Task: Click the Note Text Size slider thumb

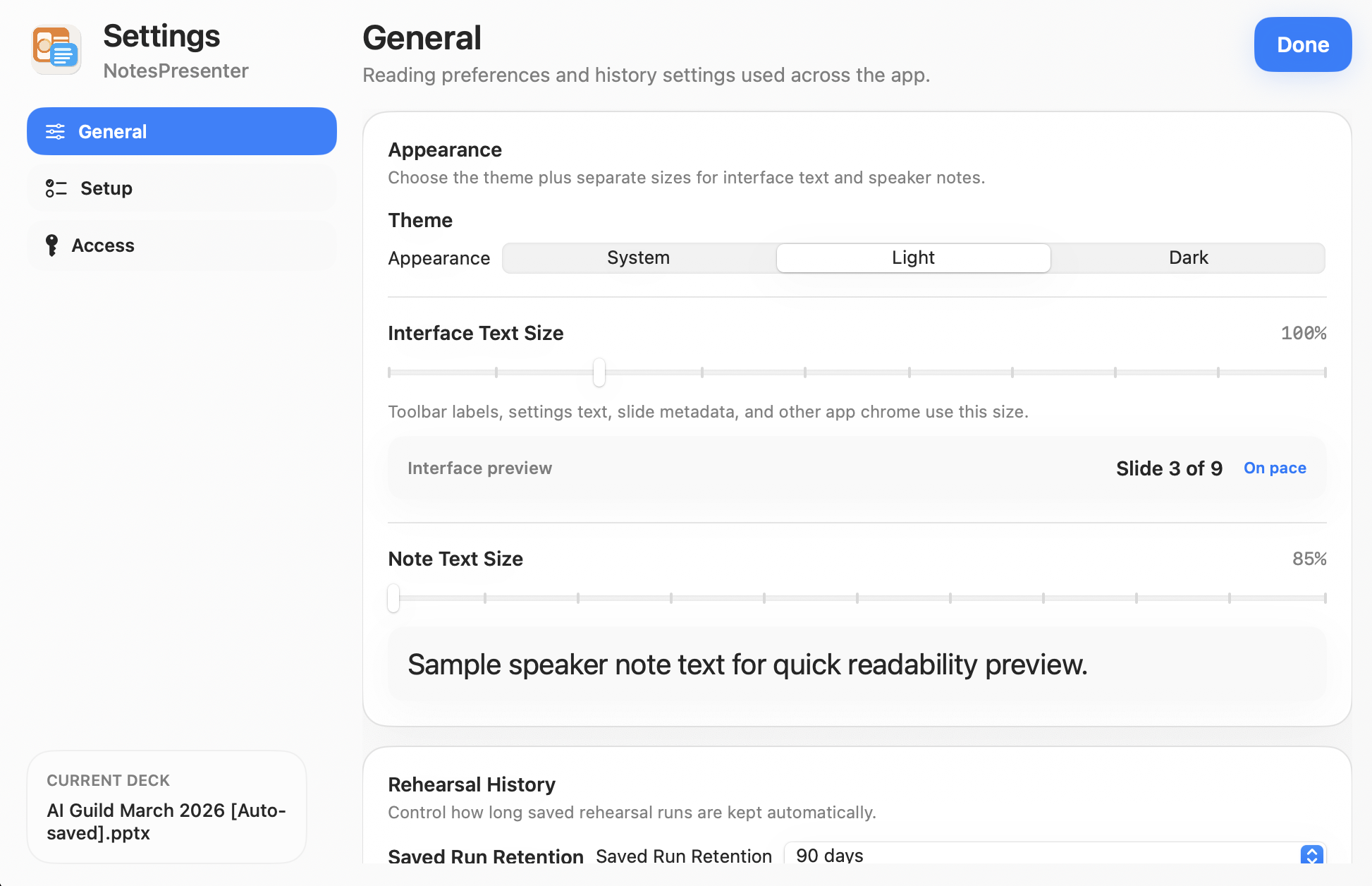Action: tap(393, 598)
